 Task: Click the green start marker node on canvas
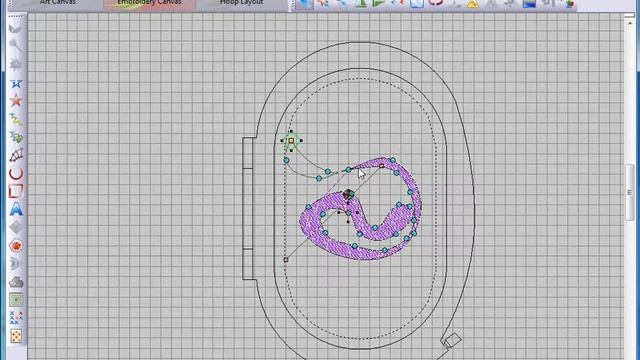point(291,140)
